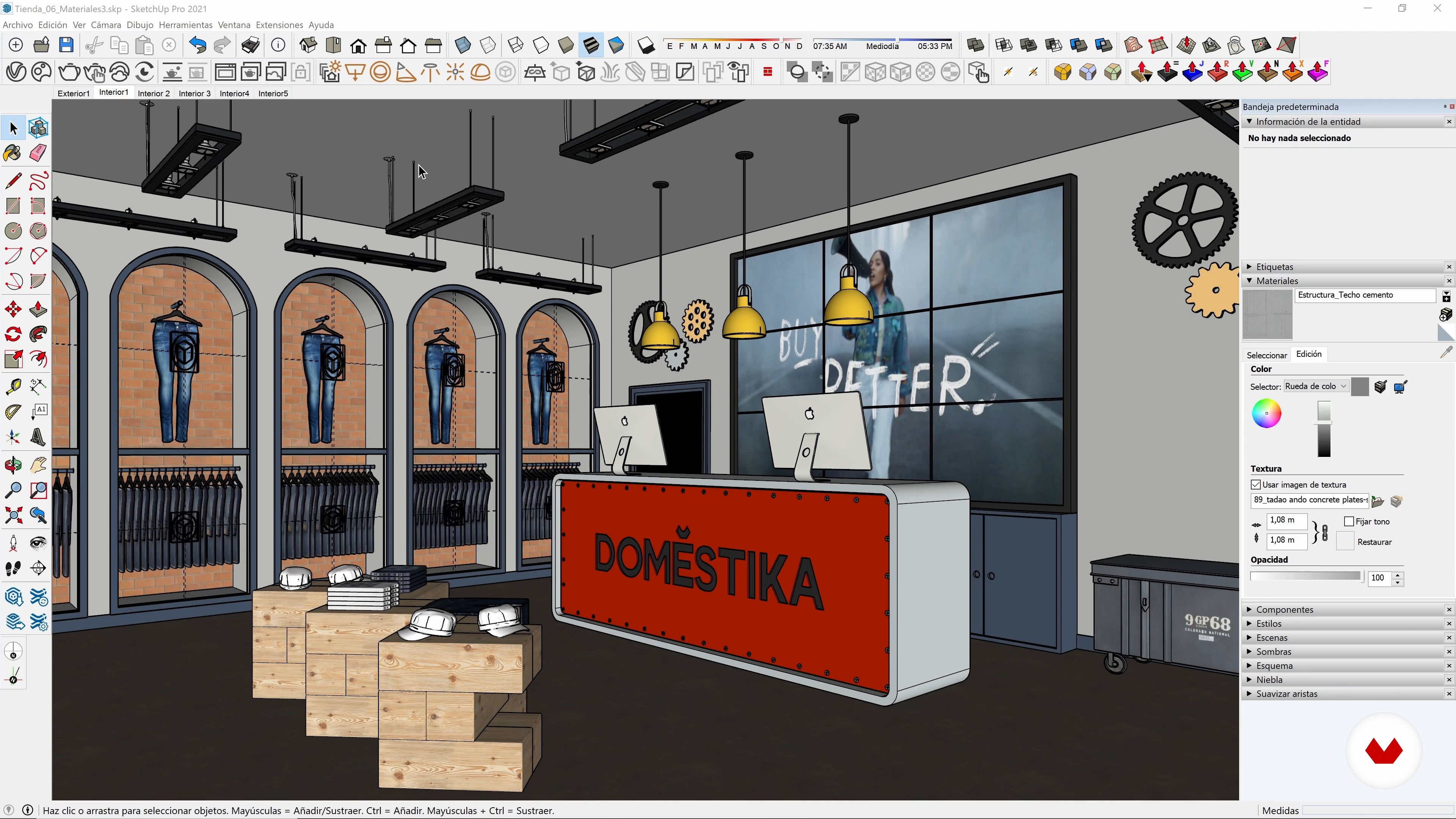Open the Cámara menu
1456x819 pixels.
[106, 25]
